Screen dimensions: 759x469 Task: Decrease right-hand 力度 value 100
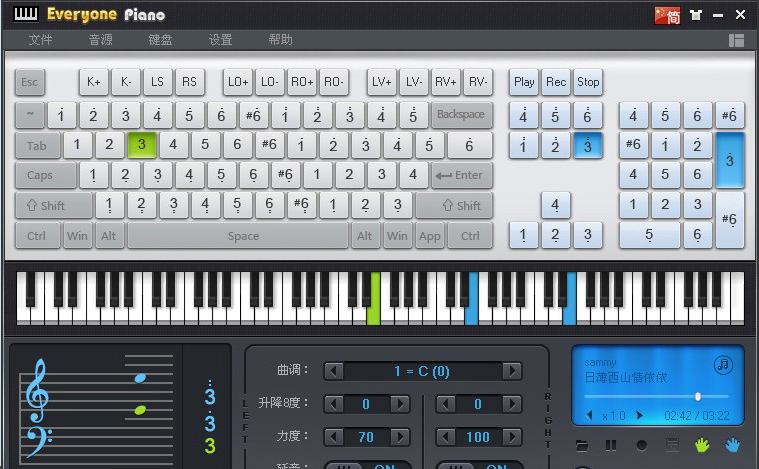(x=446, y=437)
